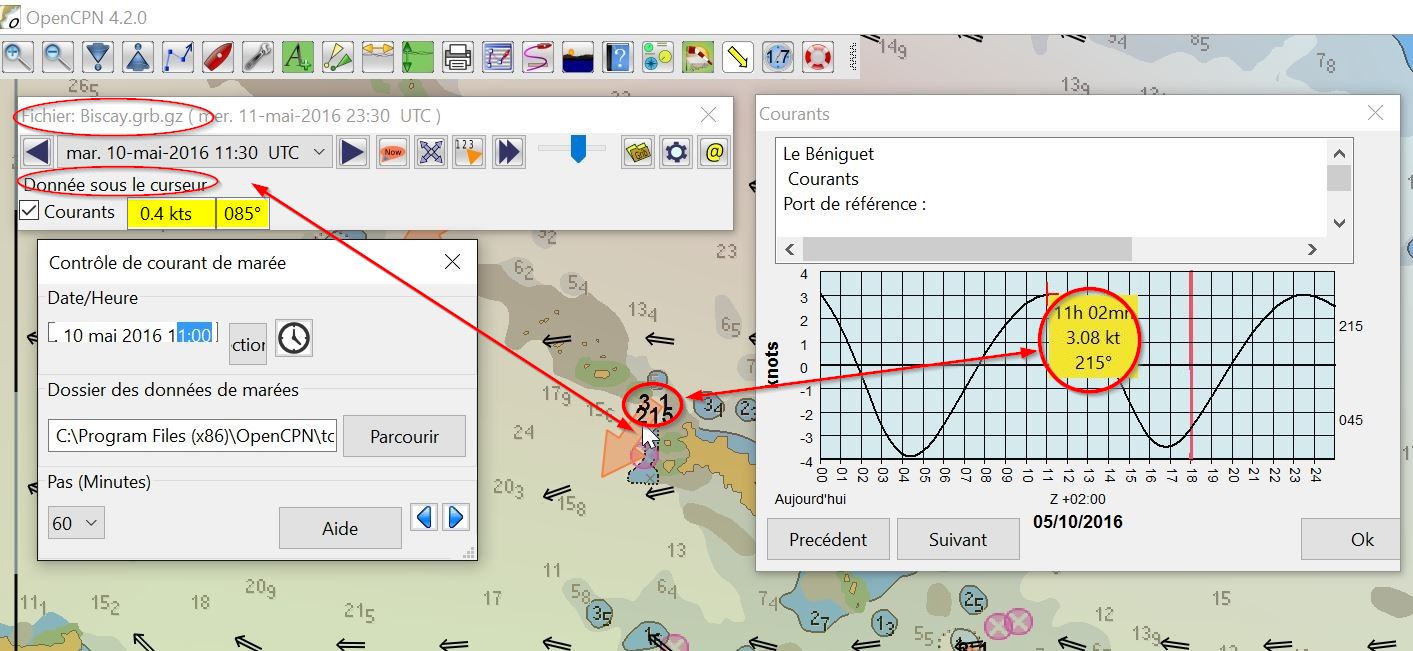Select the 085° current direction field

(243, 213)
